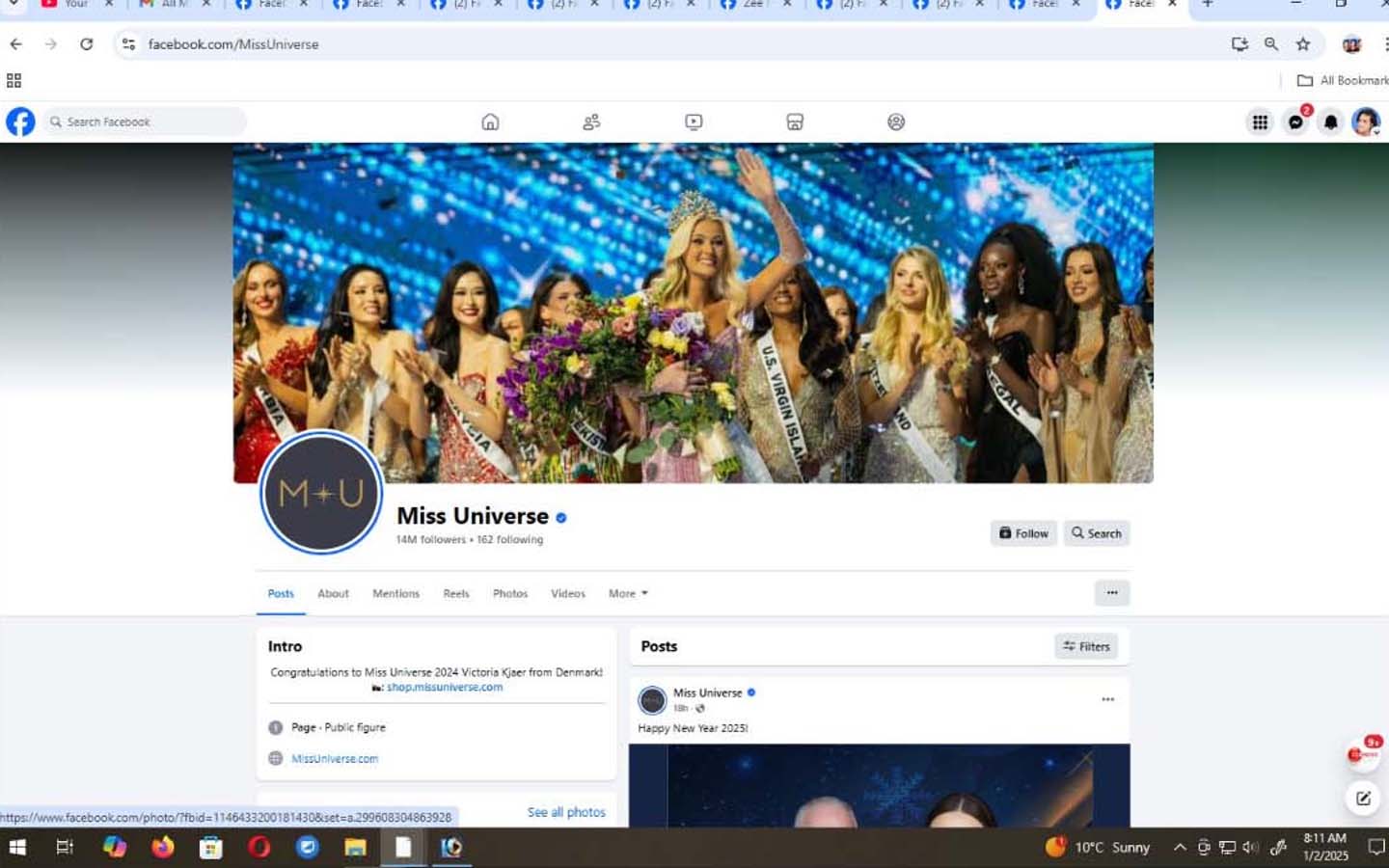1389x868 pixels.
Task: Open the All Bookmarks folder
Action: (1343, 81)
